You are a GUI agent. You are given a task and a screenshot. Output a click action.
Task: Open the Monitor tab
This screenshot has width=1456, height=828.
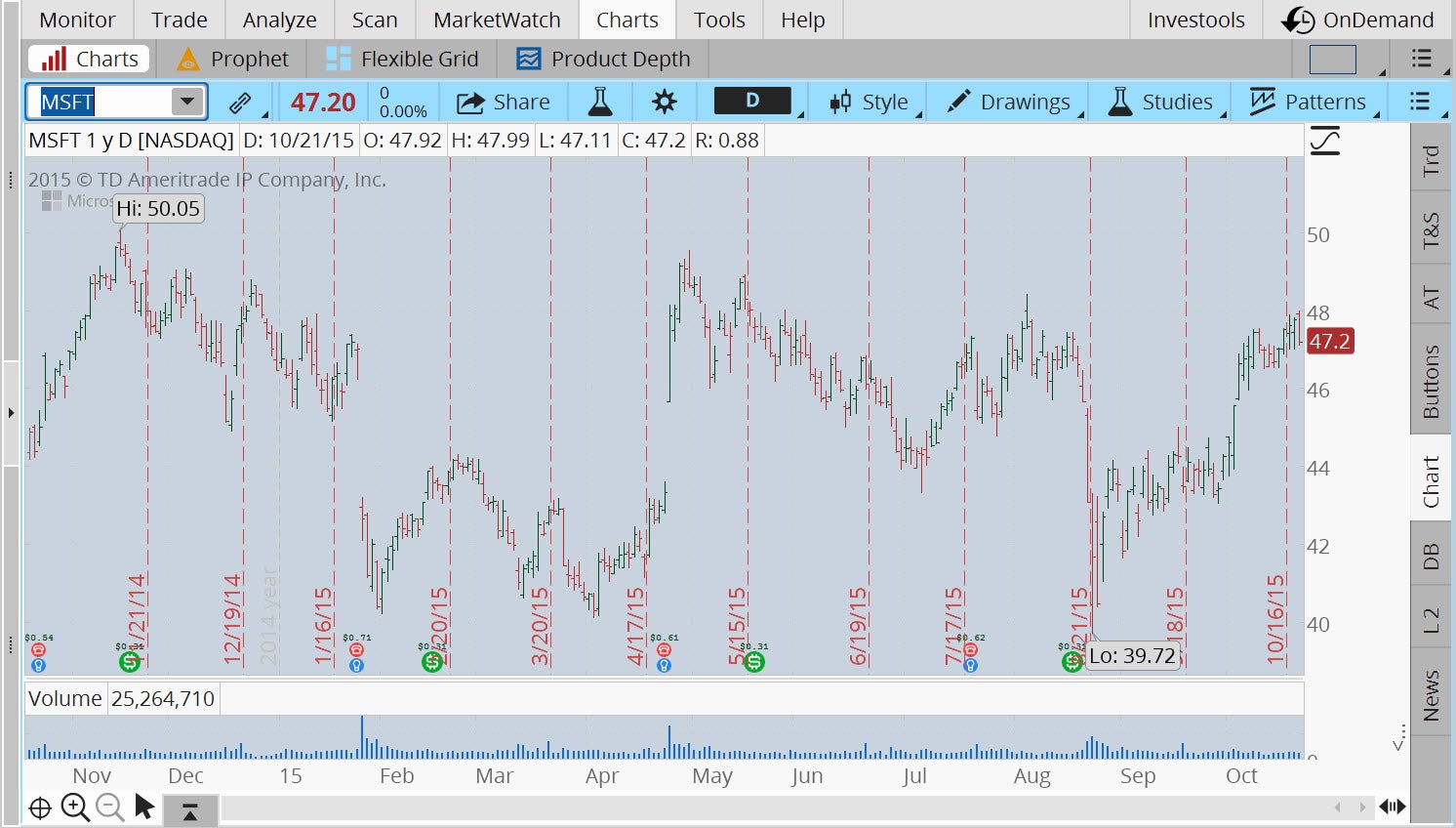[x=77, y=20]
